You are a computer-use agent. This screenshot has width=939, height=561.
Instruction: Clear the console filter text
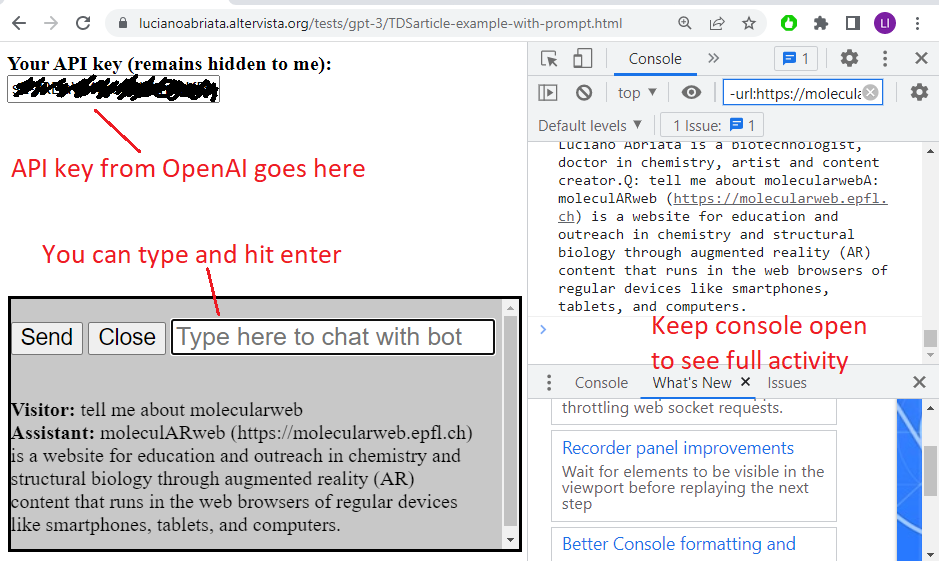click(x=871, y=92)
